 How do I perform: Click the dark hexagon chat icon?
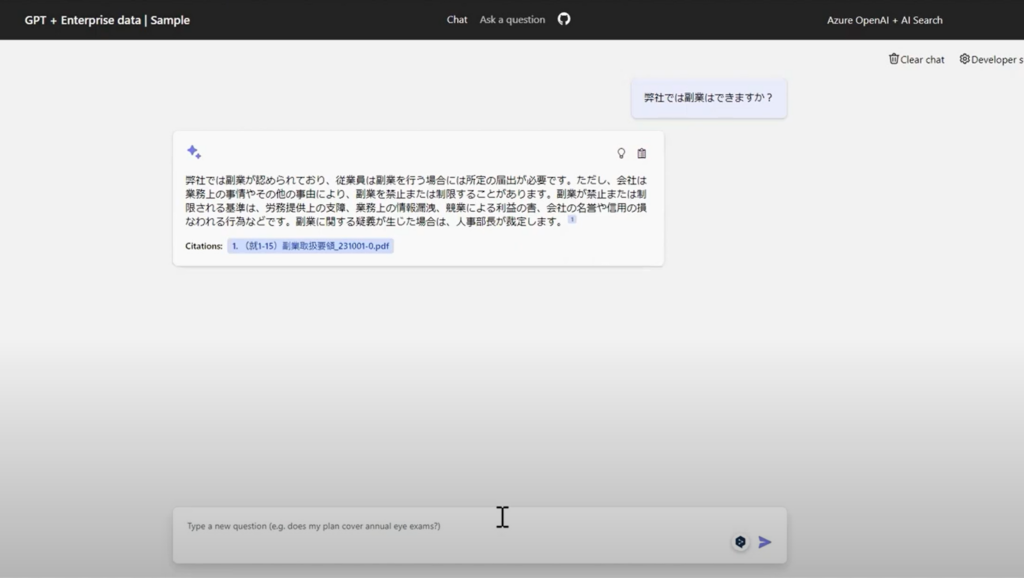740,542
